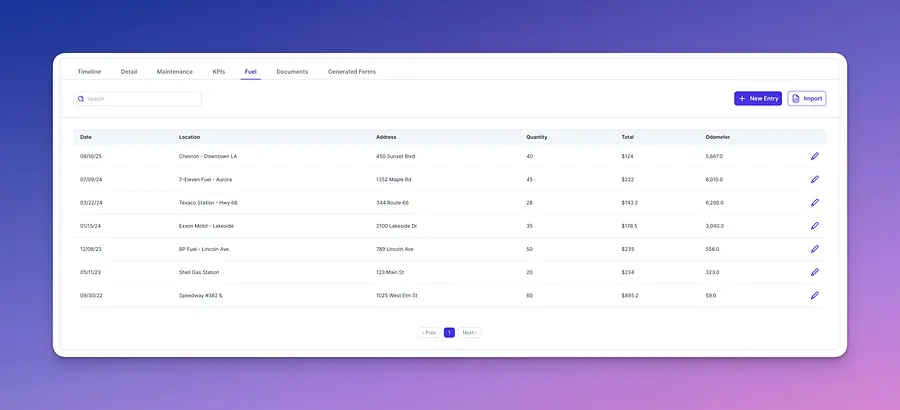Go to previous page with Prev
The image size is (900, 410).
pos(429,332)
